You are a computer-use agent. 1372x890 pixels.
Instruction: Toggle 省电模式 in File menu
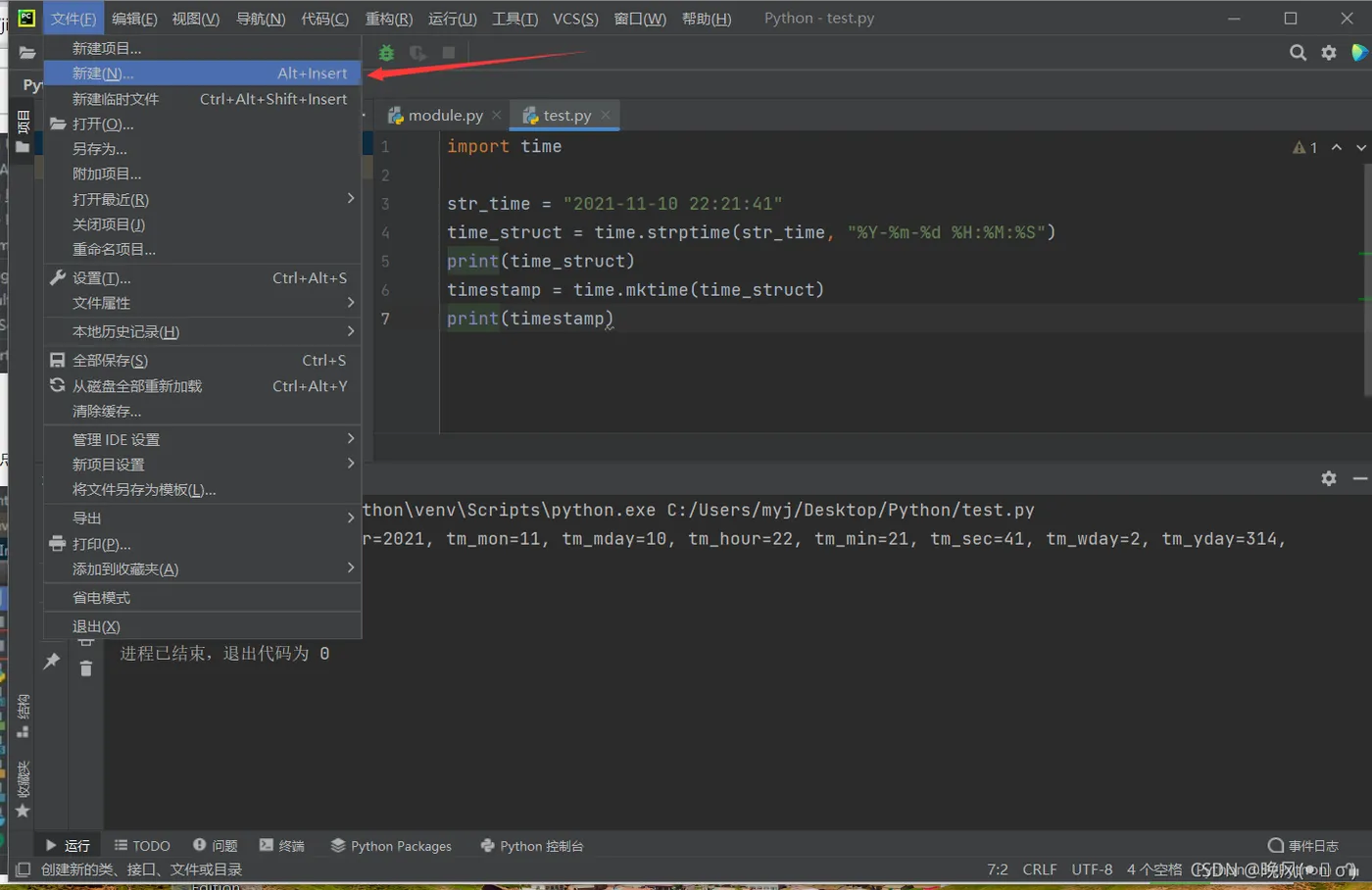pyautogui.click(x=203, y=598)
